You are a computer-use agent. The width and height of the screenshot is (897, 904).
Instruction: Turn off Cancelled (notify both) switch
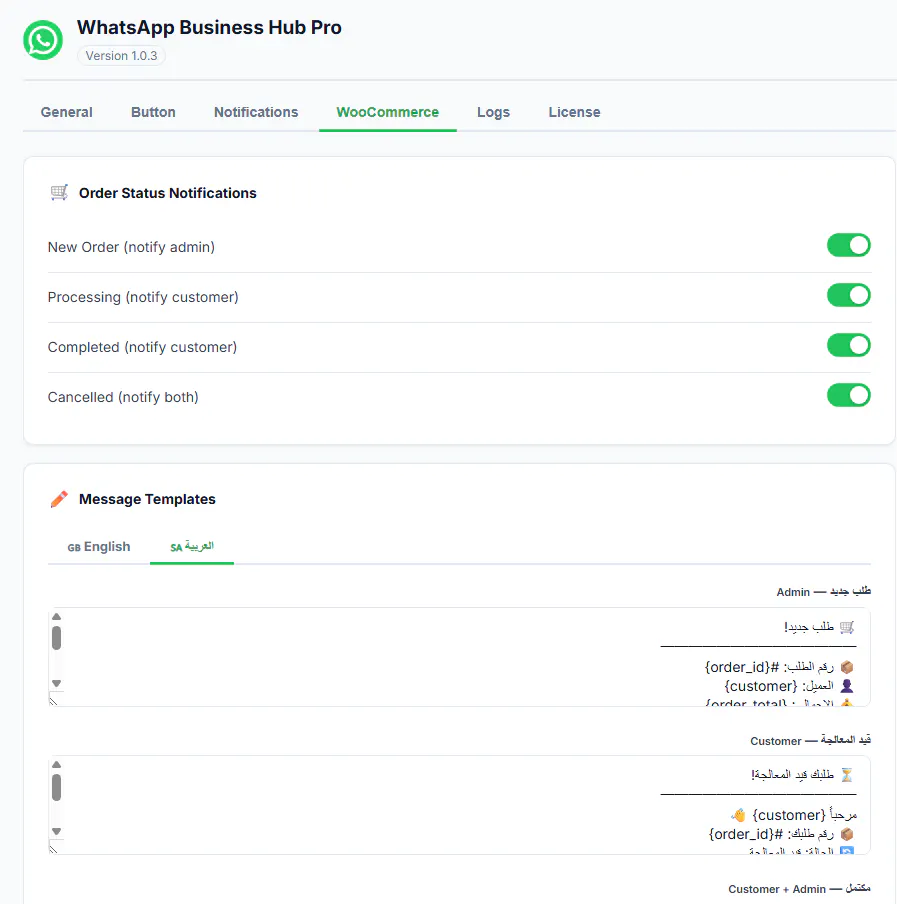(849, 396)
